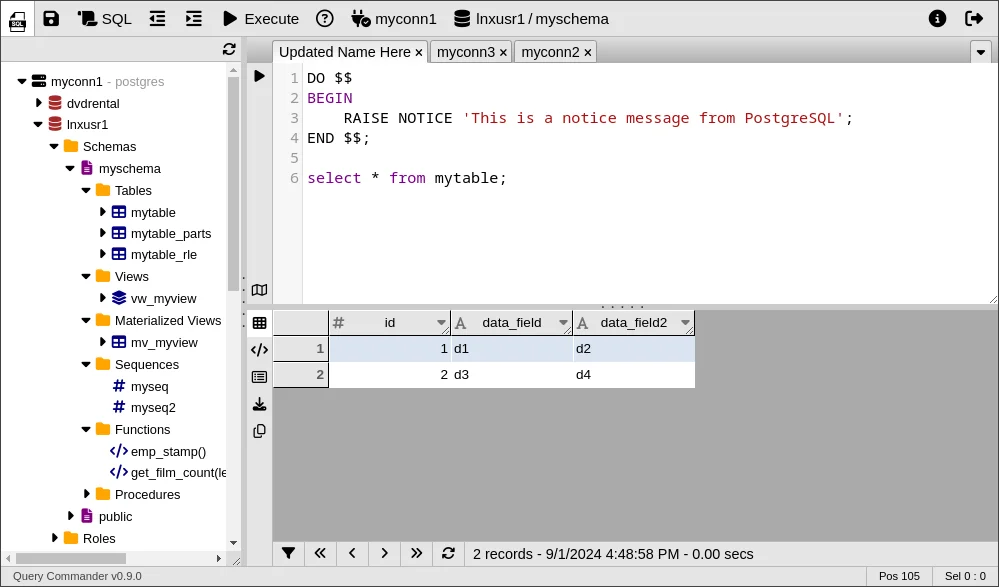999x587 pixels.
Task: Download results with export icon
Action: (x=259, y=404)
